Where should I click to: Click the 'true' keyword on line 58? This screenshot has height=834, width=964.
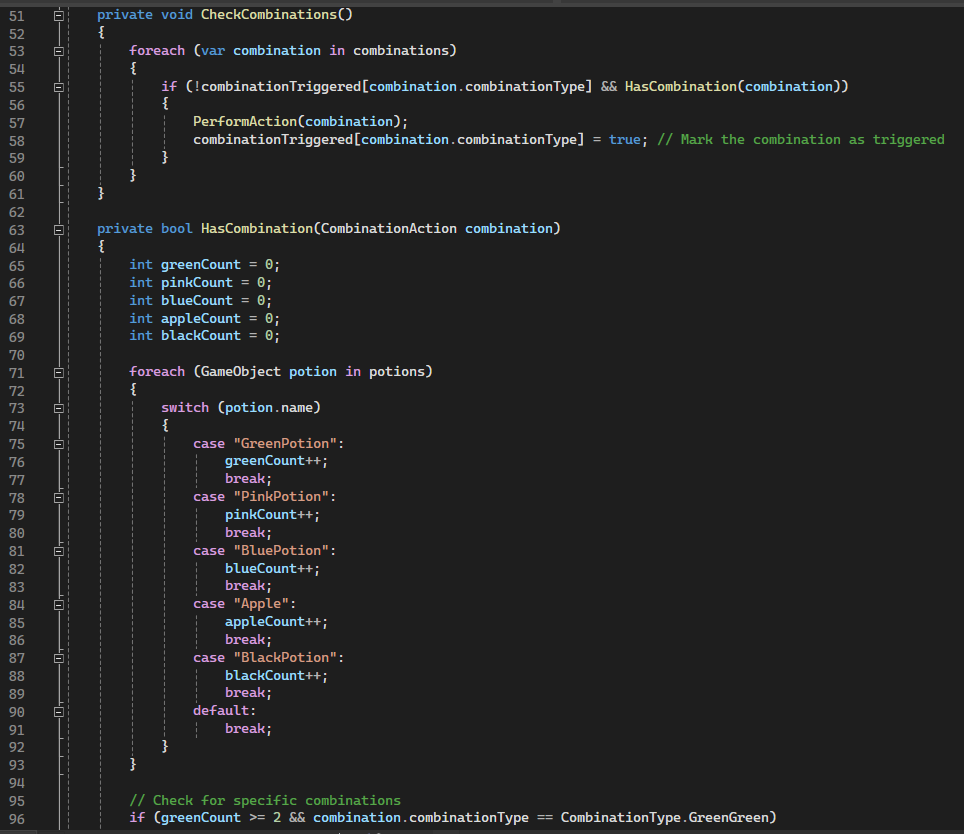point(625,140)
